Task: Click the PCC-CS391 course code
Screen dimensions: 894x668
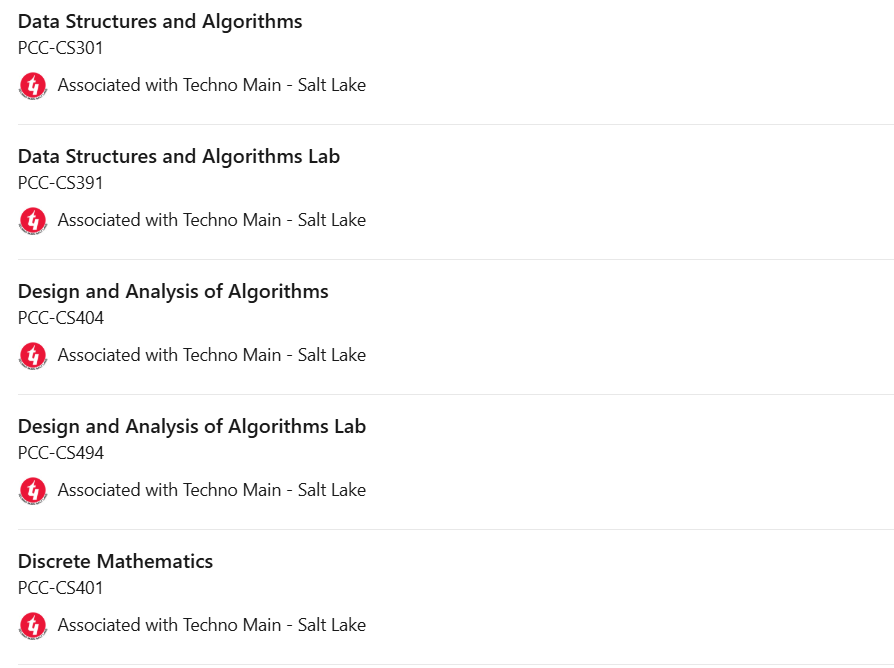Action: pyautogui.click(x=60, y=183)
